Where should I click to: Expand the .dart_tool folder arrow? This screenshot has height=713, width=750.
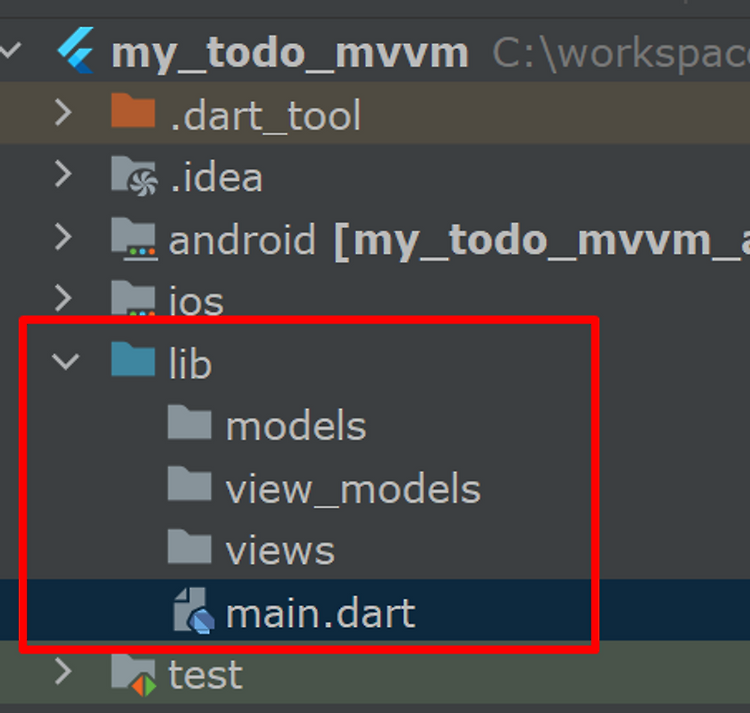click(x=63, y=112)
